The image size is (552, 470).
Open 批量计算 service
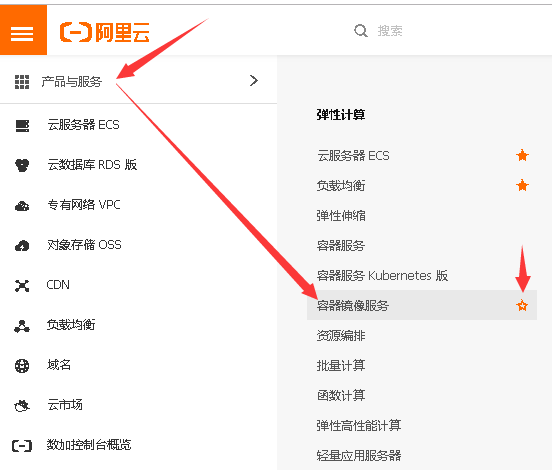[341, 365]
